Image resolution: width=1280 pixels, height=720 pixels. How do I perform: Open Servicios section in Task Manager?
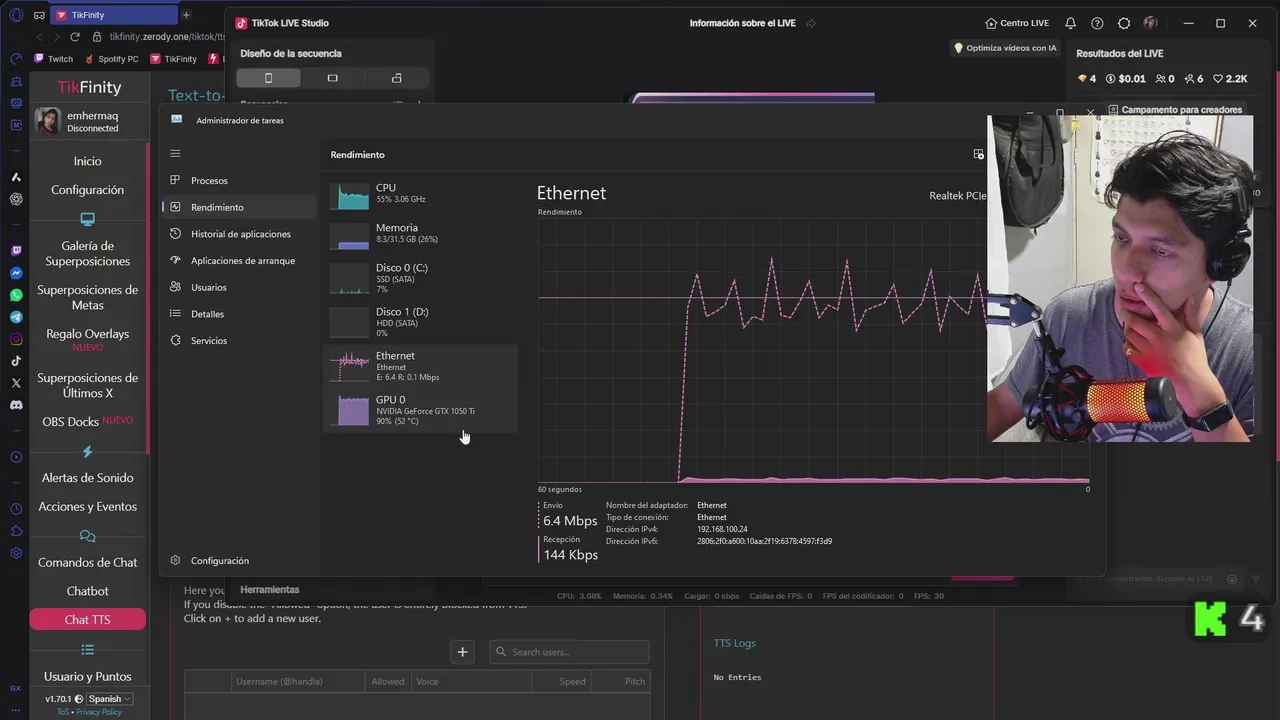[x=239, y=341]
